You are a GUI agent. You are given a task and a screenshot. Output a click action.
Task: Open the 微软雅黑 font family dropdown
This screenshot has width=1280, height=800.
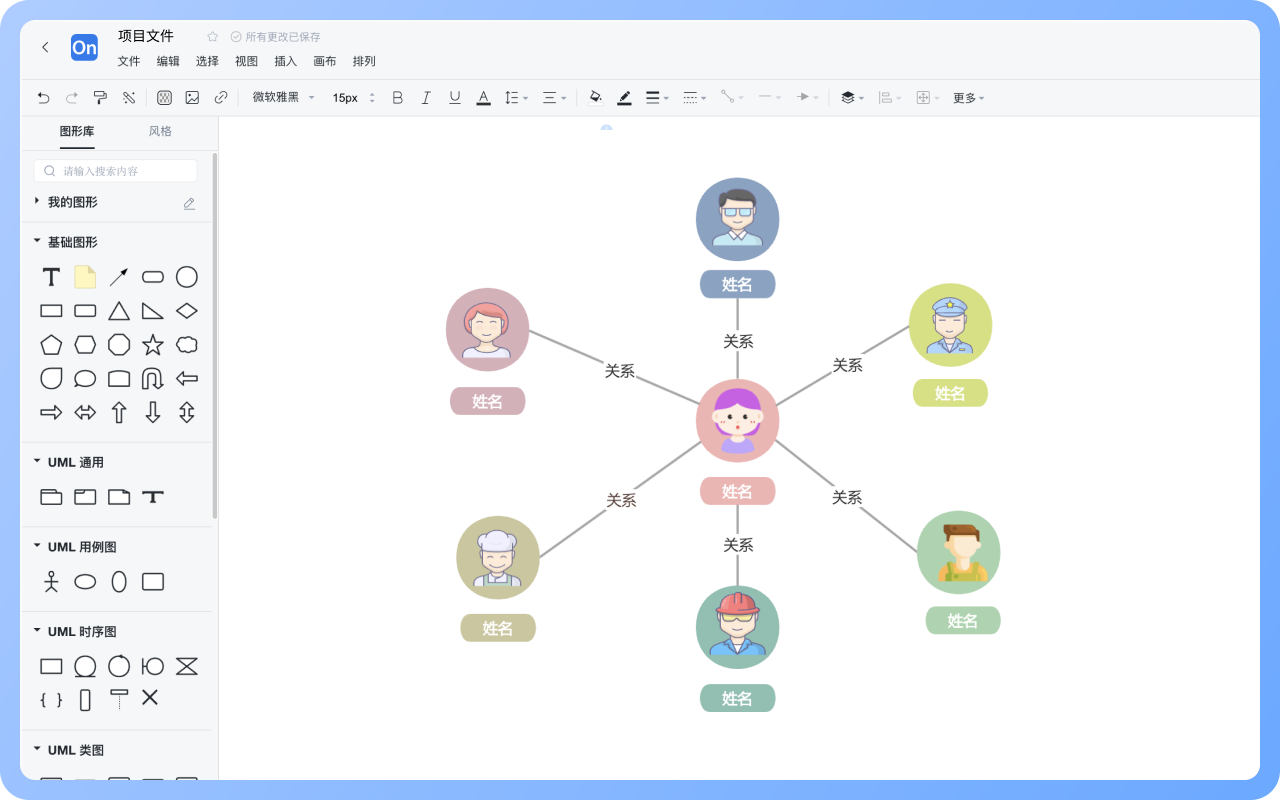click(283, 98)
